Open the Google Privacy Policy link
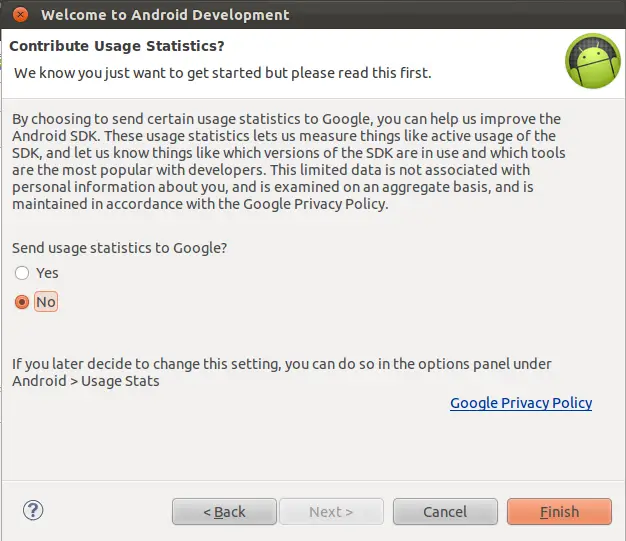Viewport: 626px width, 541px height. click(x=521, y=403)
